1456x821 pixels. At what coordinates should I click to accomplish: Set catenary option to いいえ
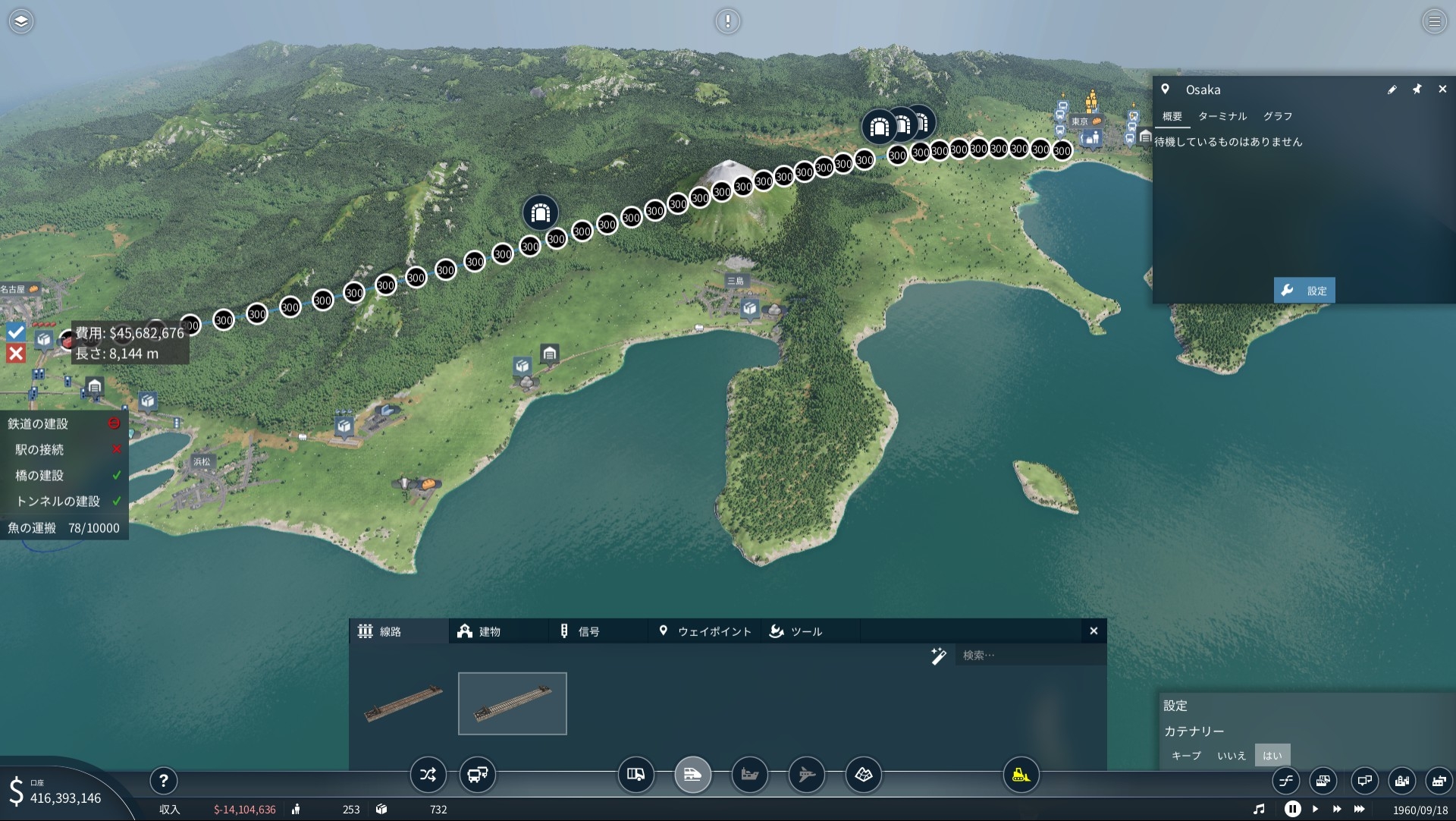[1232, 756]
